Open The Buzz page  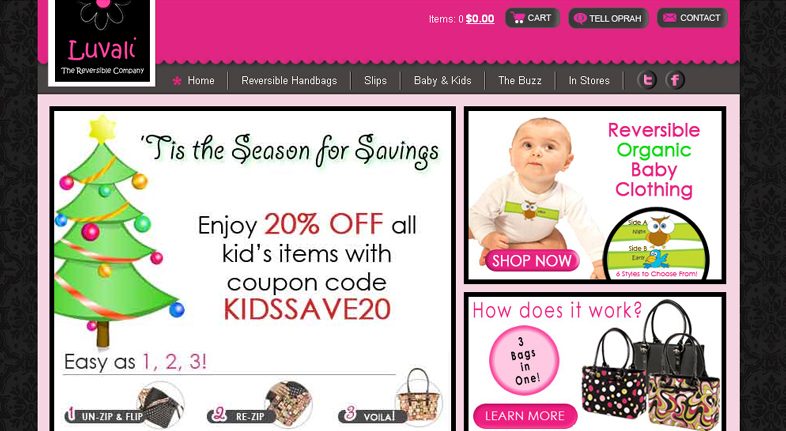(x=520, y=81)
